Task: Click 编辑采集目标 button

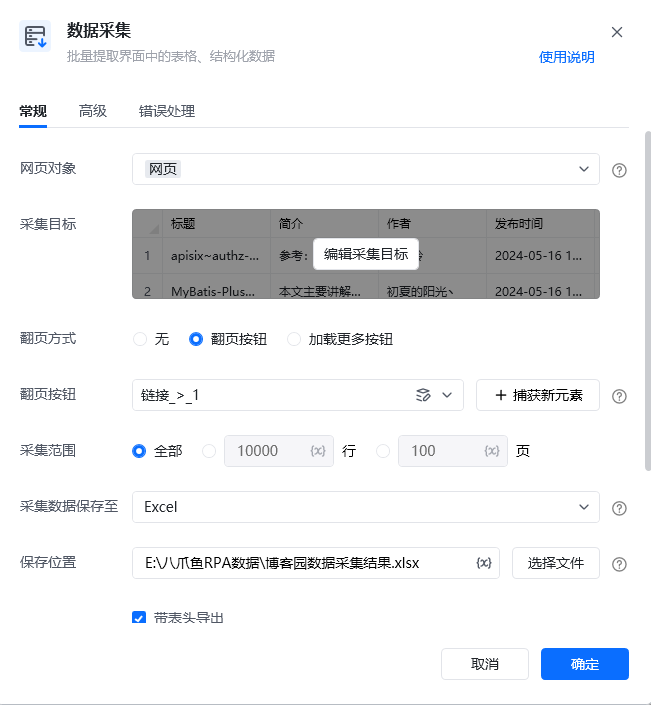Action: click(366, 254)
